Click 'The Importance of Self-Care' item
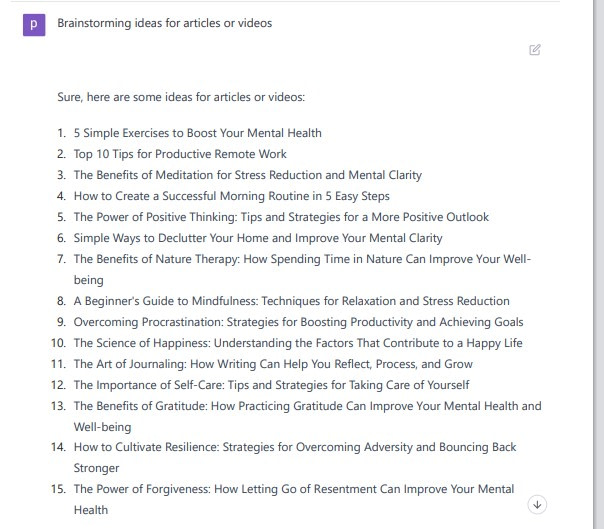The width and height of the screenshot is (604, 529). click(272, 385)
